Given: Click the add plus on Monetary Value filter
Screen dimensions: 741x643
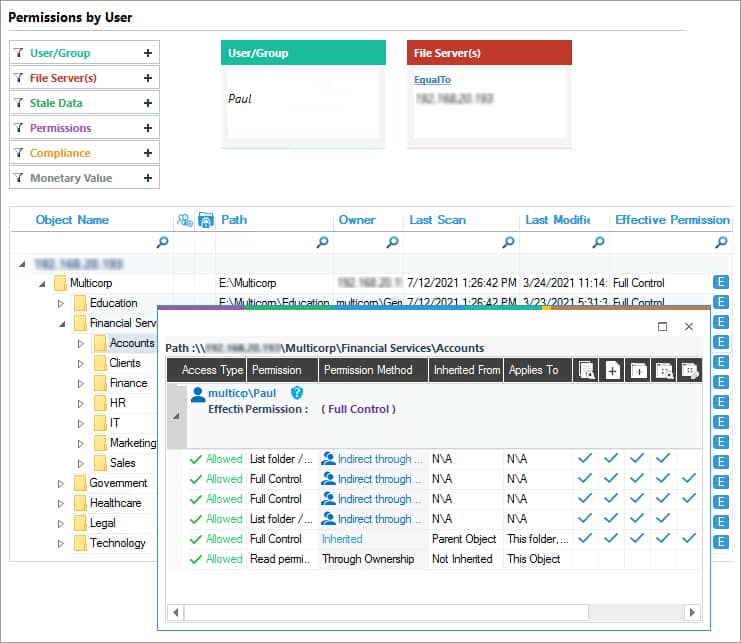Looking at the screenshot, I should [x=148, y=178].
